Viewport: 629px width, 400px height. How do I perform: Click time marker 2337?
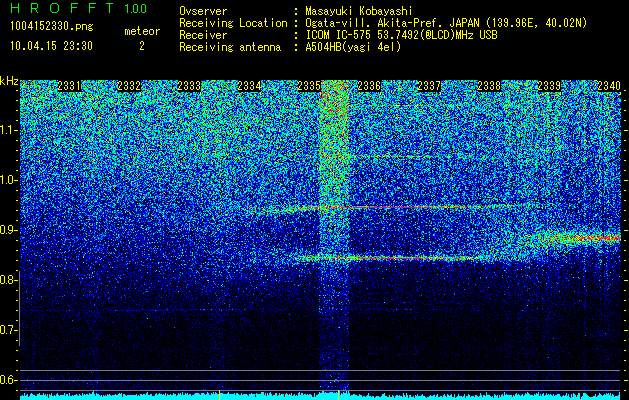point(429,86)
